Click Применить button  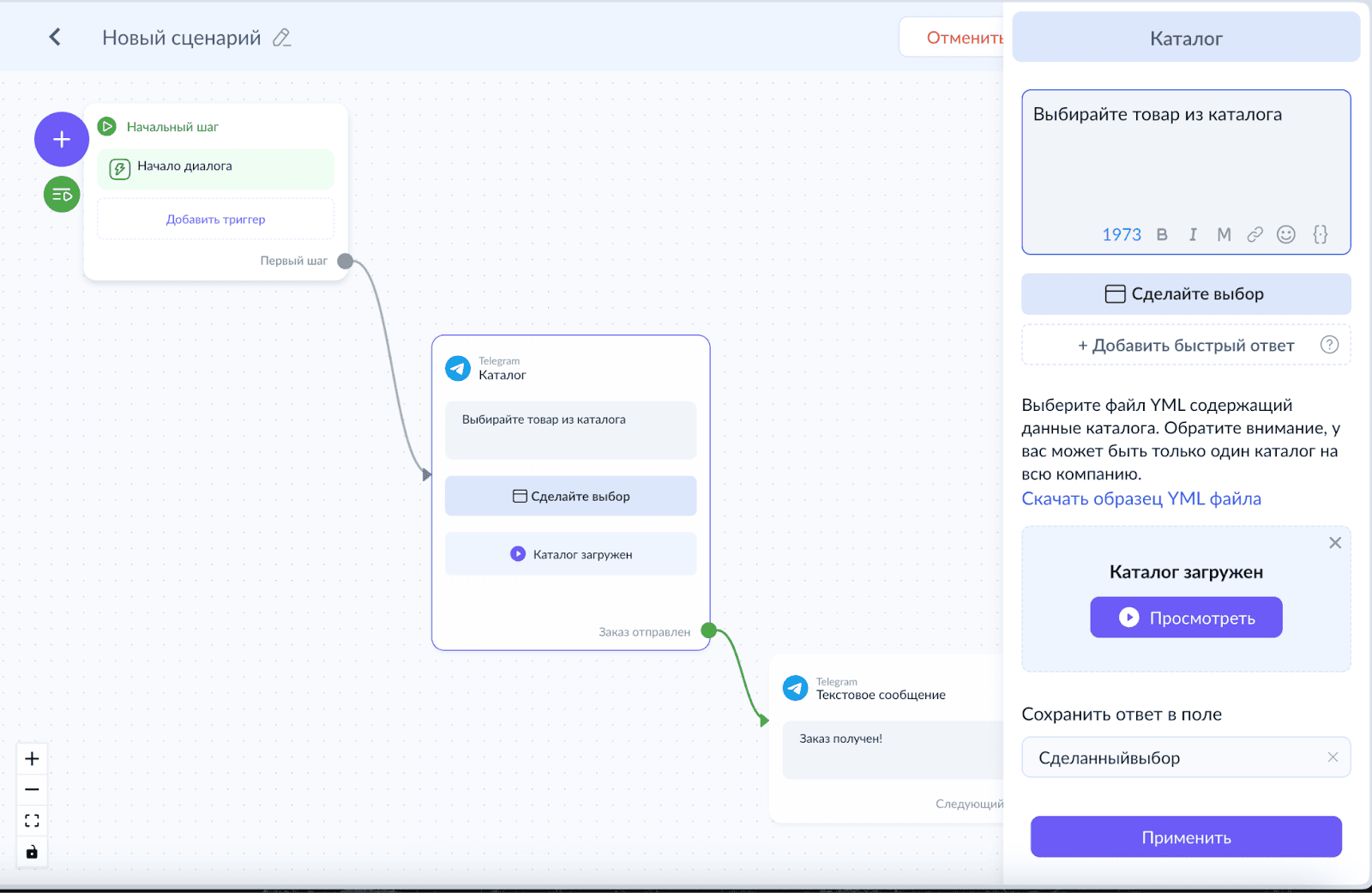[x=1186, y=837]
